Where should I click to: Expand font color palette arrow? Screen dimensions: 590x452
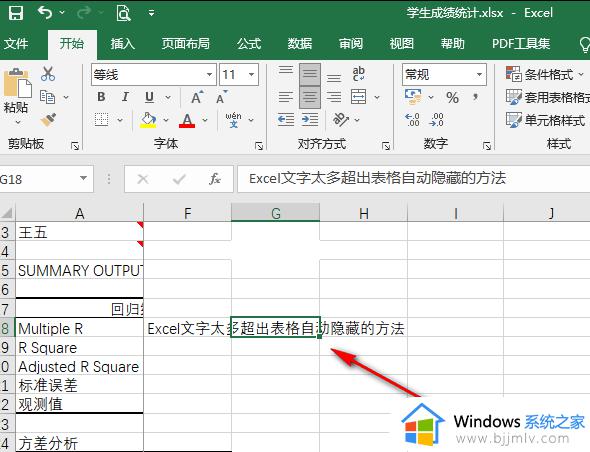pos(205,120)
